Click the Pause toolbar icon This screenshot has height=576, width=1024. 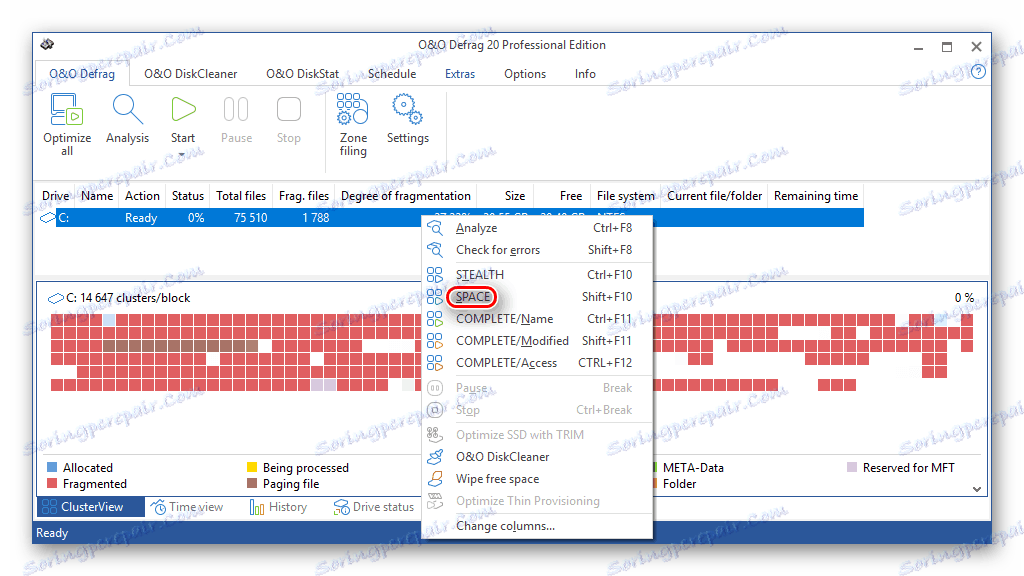click(236, 110)
